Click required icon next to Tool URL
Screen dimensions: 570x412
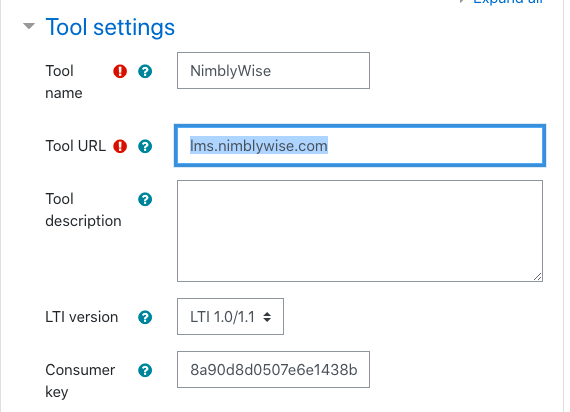[120, 146]
